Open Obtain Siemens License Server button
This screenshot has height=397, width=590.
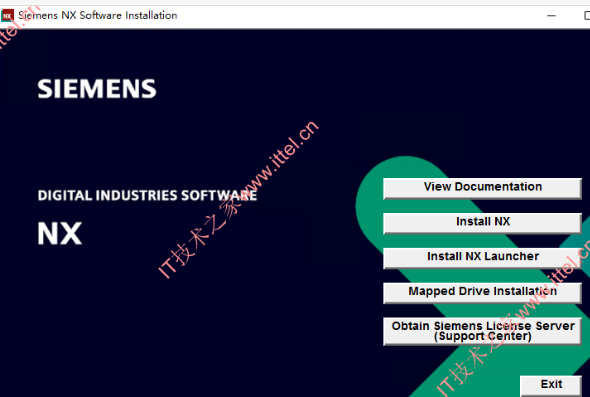[482, 331]
